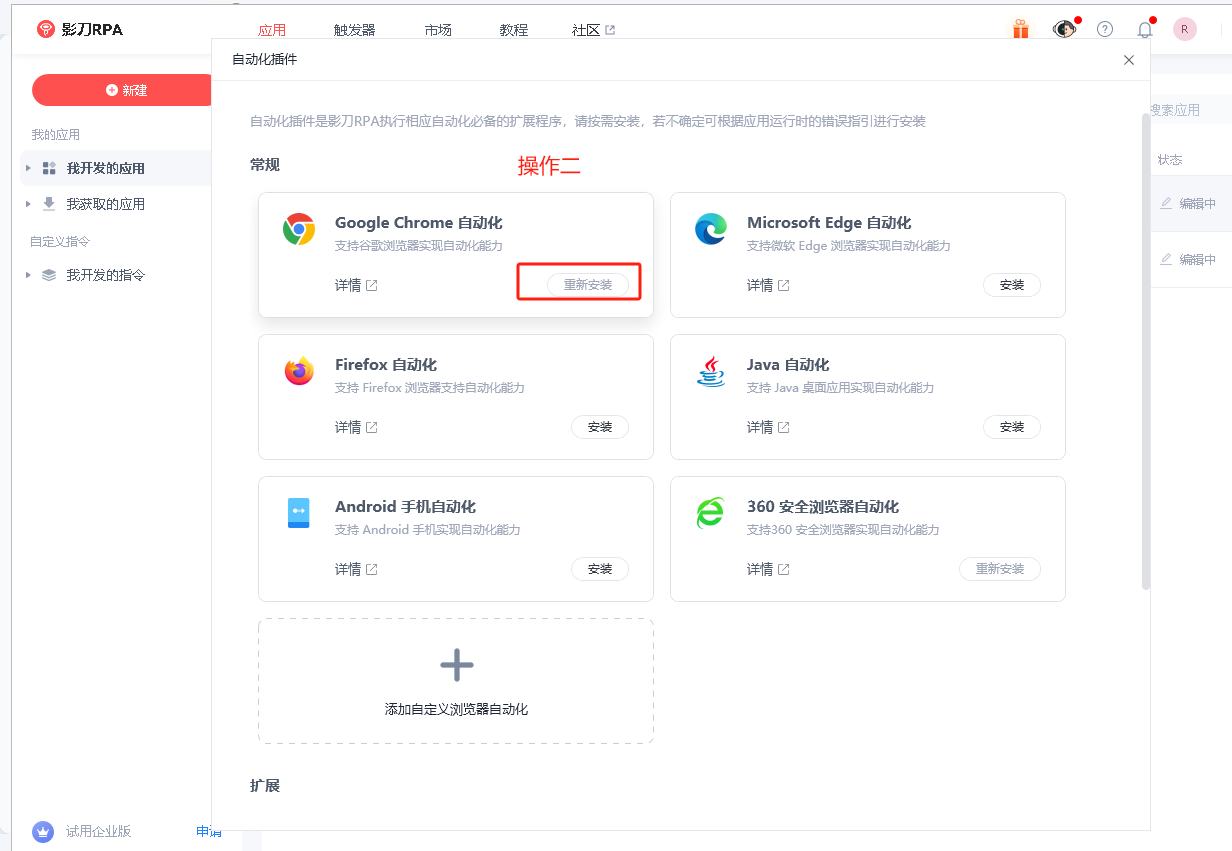Open 详情 for Java 自动化

point(760,427)
